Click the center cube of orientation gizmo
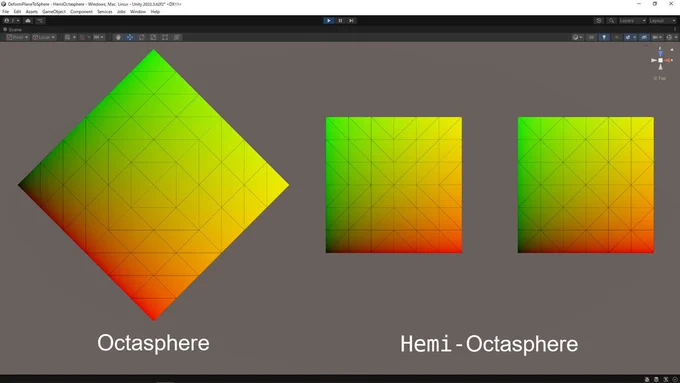Viewport: 680px width, 383px height. point(660,60)
